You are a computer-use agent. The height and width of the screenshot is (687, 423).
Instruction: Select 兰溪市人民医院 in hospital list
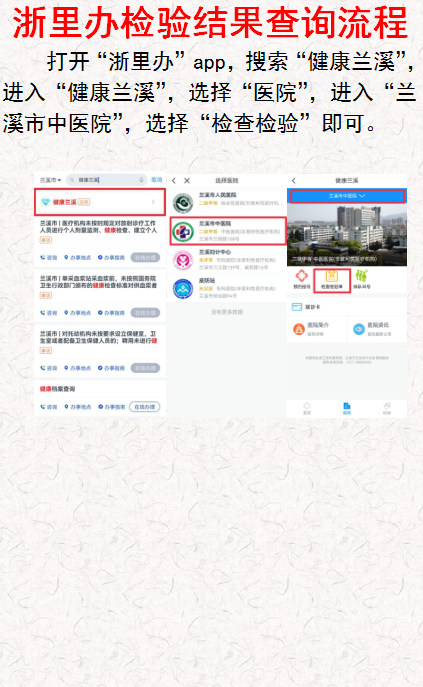228,203
